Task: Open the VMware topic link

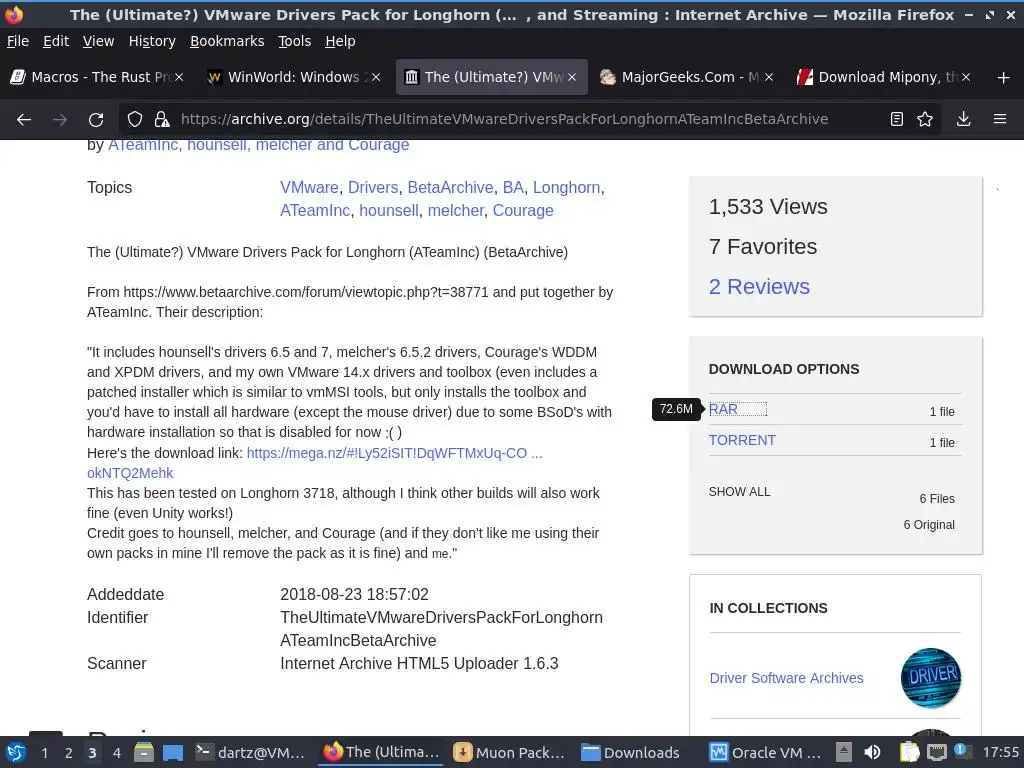Action: (309, 187)
